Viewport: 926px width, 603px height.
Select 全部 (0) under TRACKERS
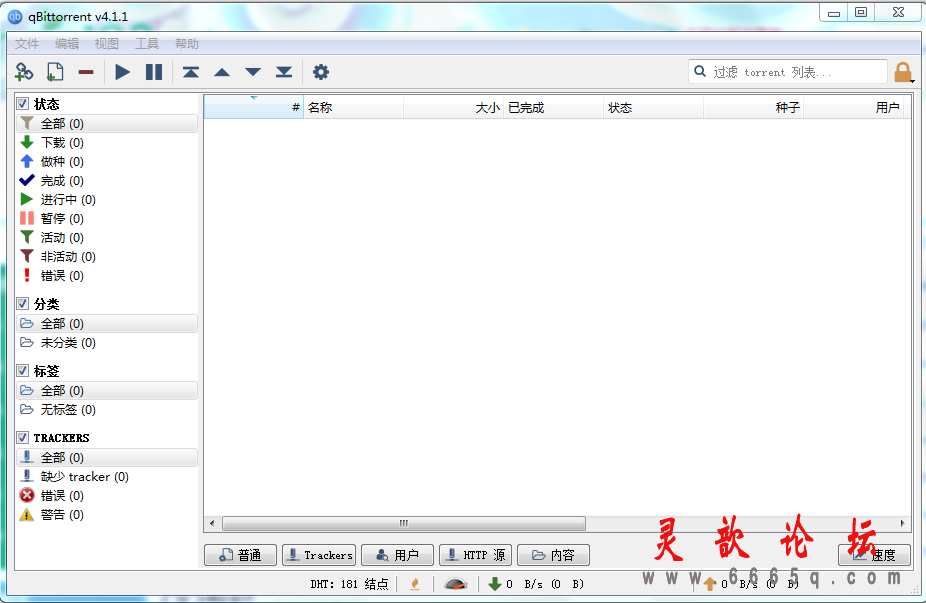107,457
